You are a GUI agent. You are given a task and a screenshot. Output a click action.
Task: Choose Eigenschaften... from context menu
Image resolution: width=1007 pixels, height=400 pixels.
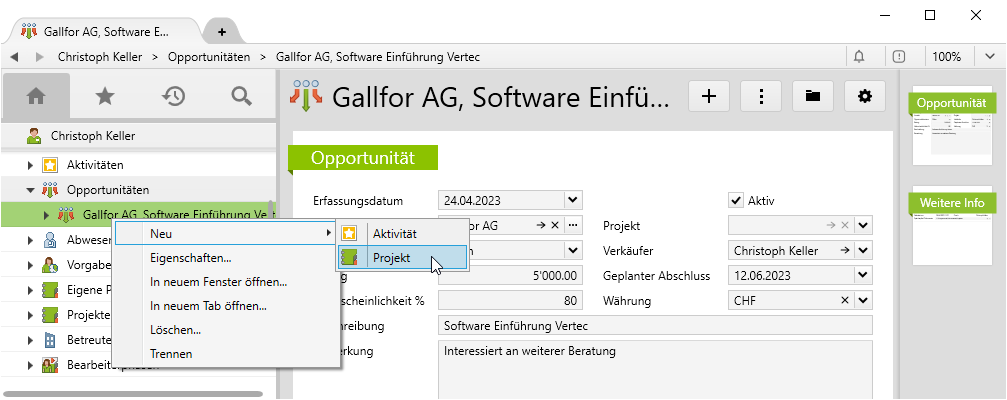tap(190, 258)
